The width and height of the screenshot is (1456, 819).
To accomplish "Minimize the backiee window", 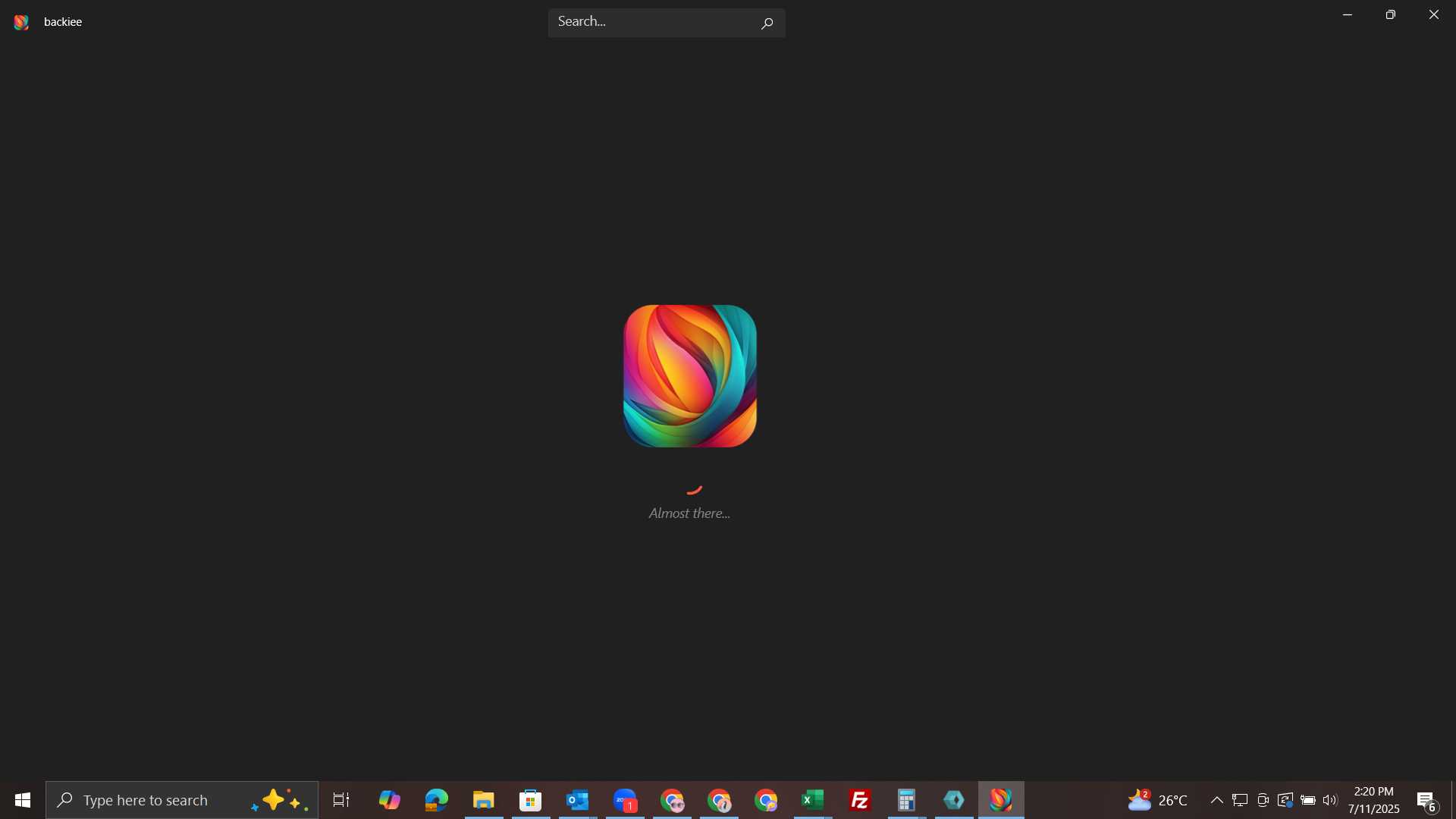I will click(x=1348, y=14).
